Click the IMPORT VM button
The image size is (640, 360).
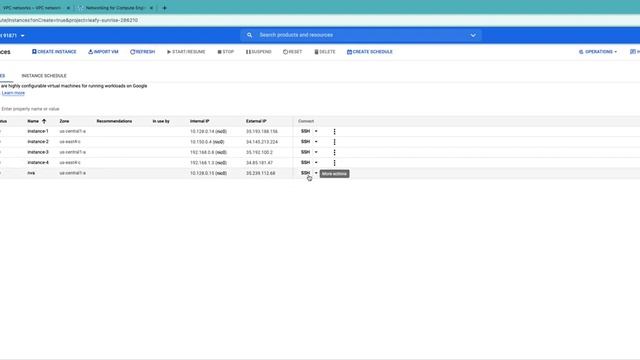[x=103, y=52]
